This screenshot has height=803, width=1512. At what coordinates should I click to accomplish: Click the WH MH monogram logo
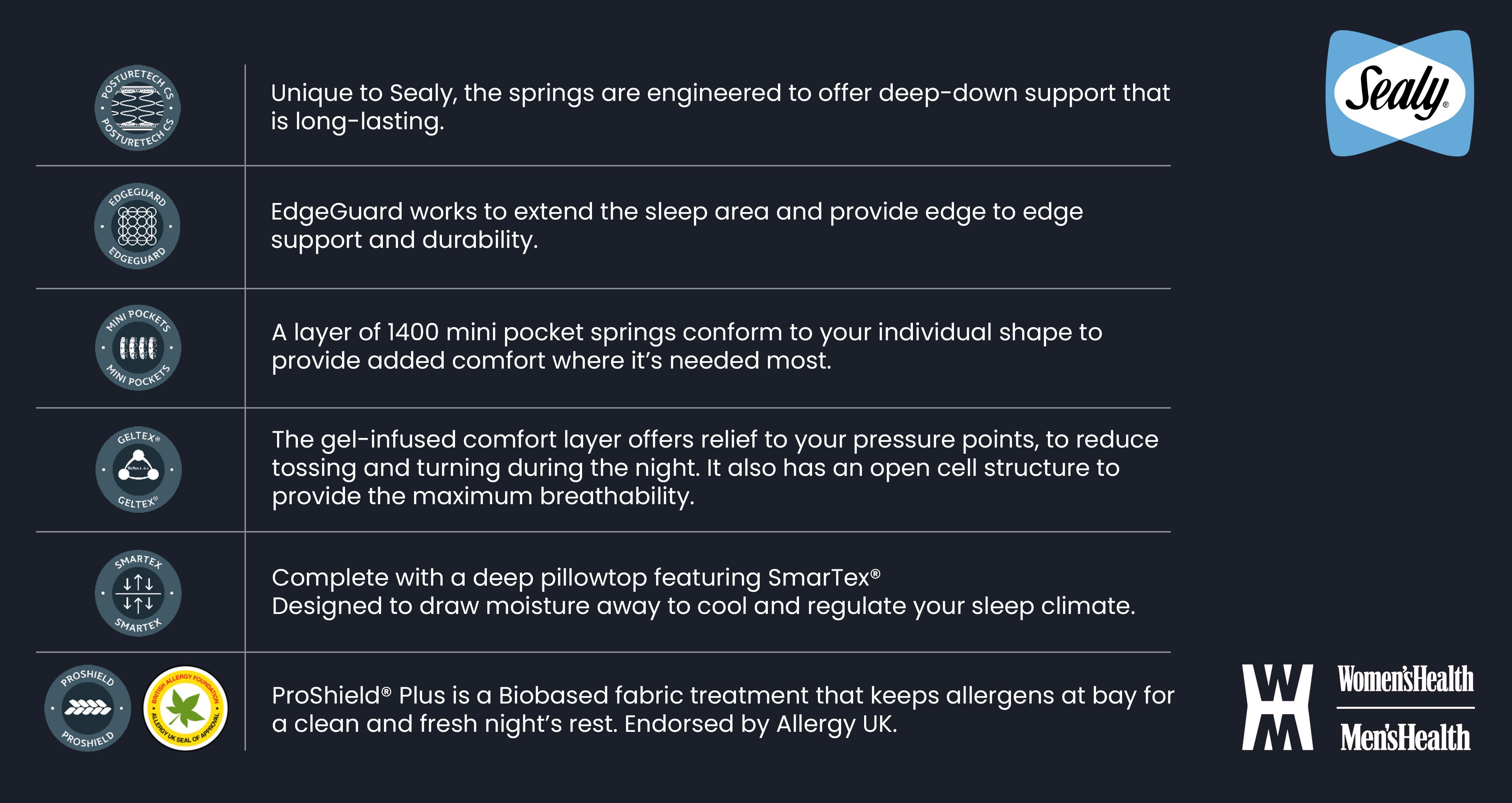tap(1277, 707)
